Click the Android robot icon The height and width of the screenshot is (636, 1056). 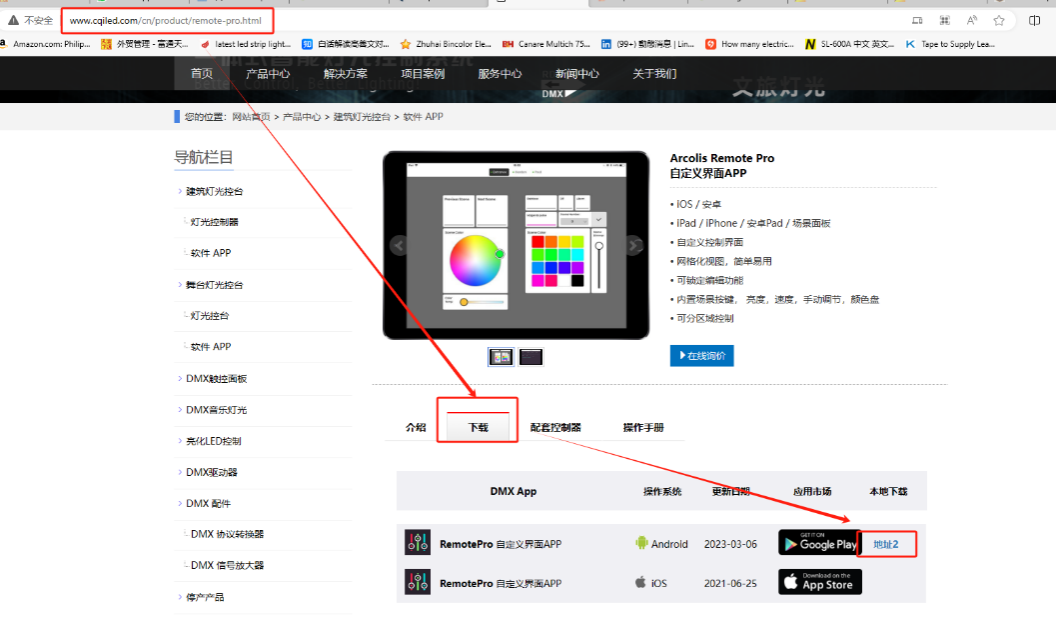[641, 542]
